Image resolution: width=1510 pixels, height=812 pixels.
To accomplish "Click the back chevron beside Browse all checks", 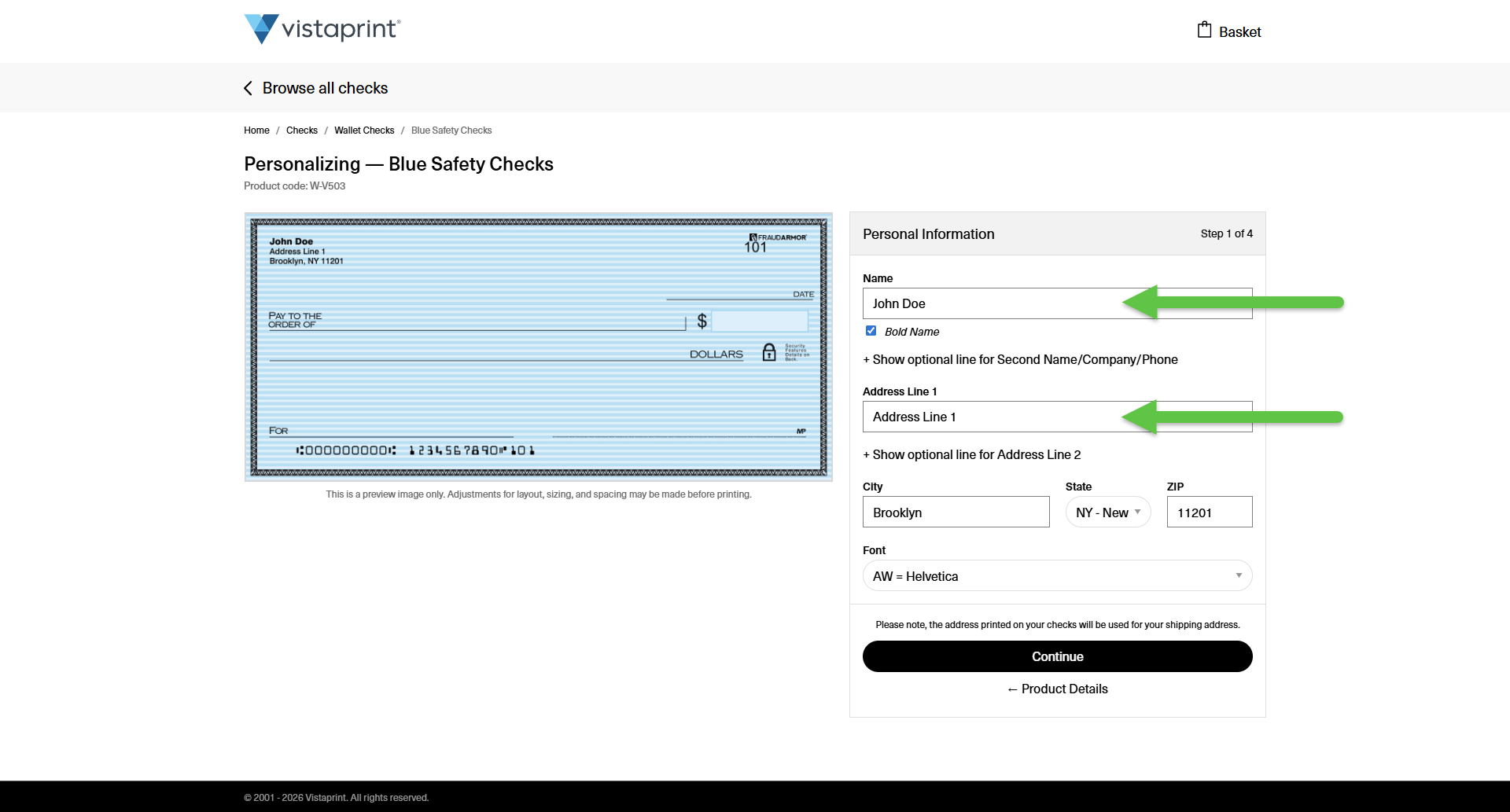I will coord(249,88).
